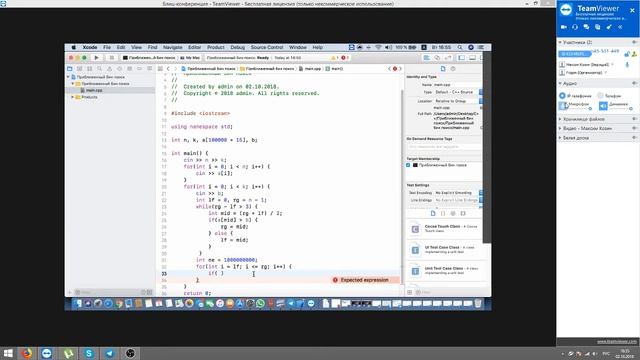
Task: Open Telegram from the Windows taskbar
Action: [x=109, y=353]
